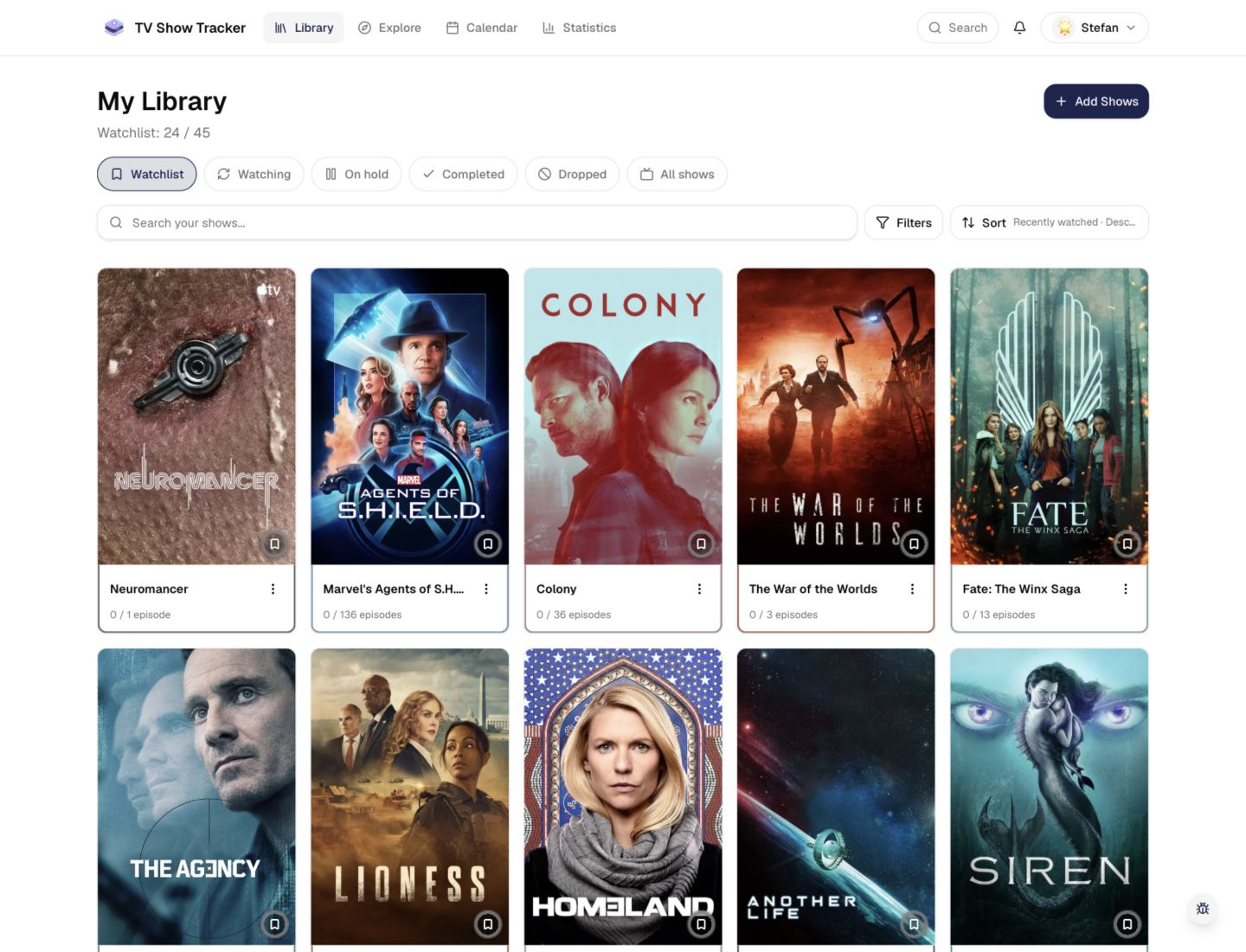Open the Calendar page
Viewport: 1246px width, 952px height.
pyautogui.click(x=482, y=28)
